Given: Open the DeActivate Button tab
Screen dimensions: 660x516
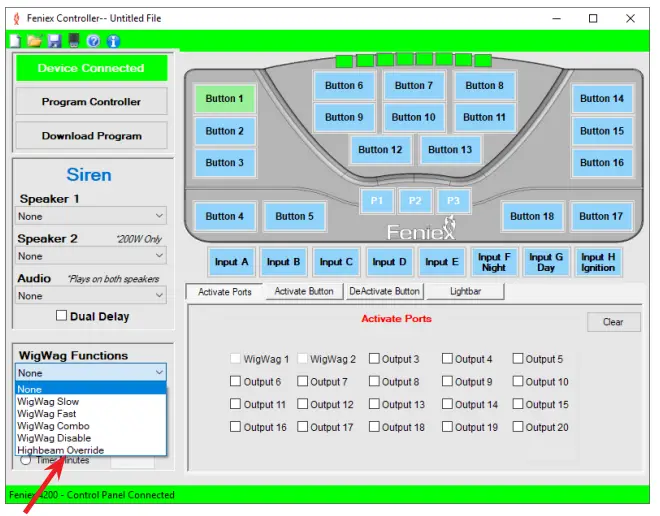Looking at the screenshot, I should coord(384,291).
